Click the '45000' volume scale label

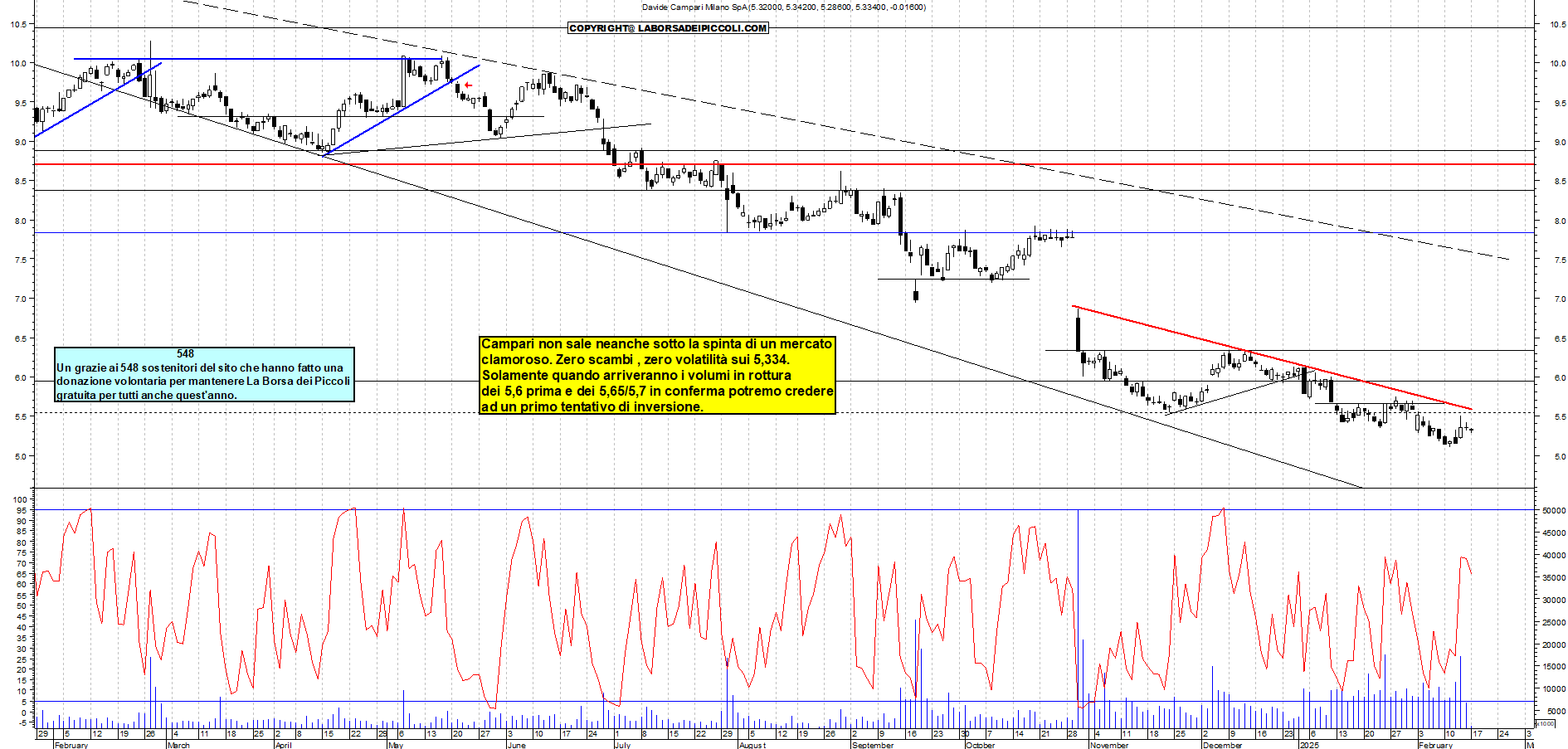click(x=1554, y=533)
